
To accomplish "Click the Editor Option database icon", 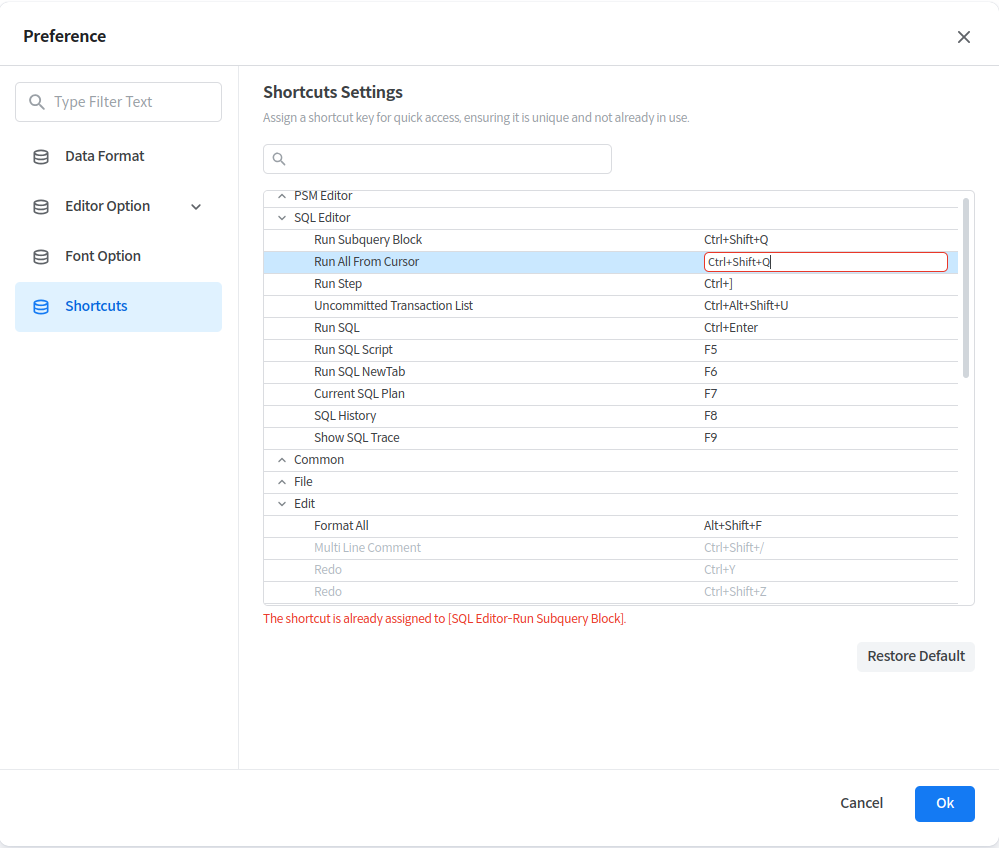I will pos(41,207).
